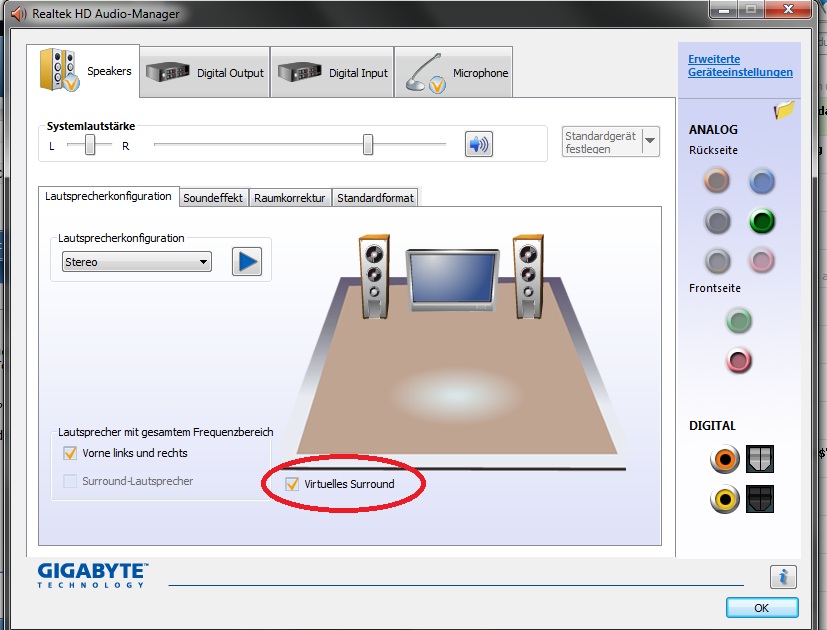This screenshot has height=630, width=827.
Task: Open the Soundeffekt tab
Action: pyautogui.click(x=213, y=198)
